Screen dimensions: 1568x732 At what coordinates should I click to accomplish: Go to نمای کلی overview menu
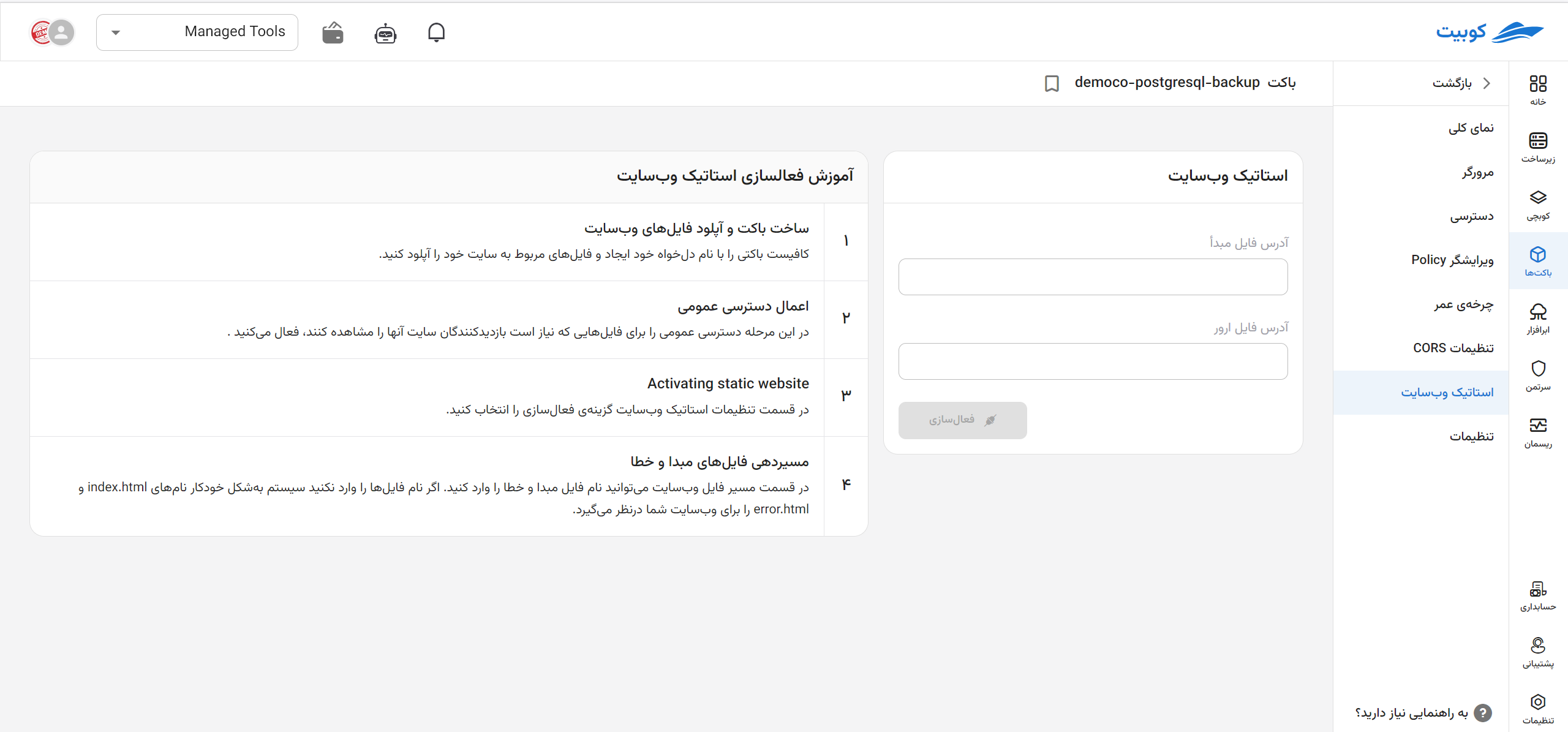(1421, 128)
